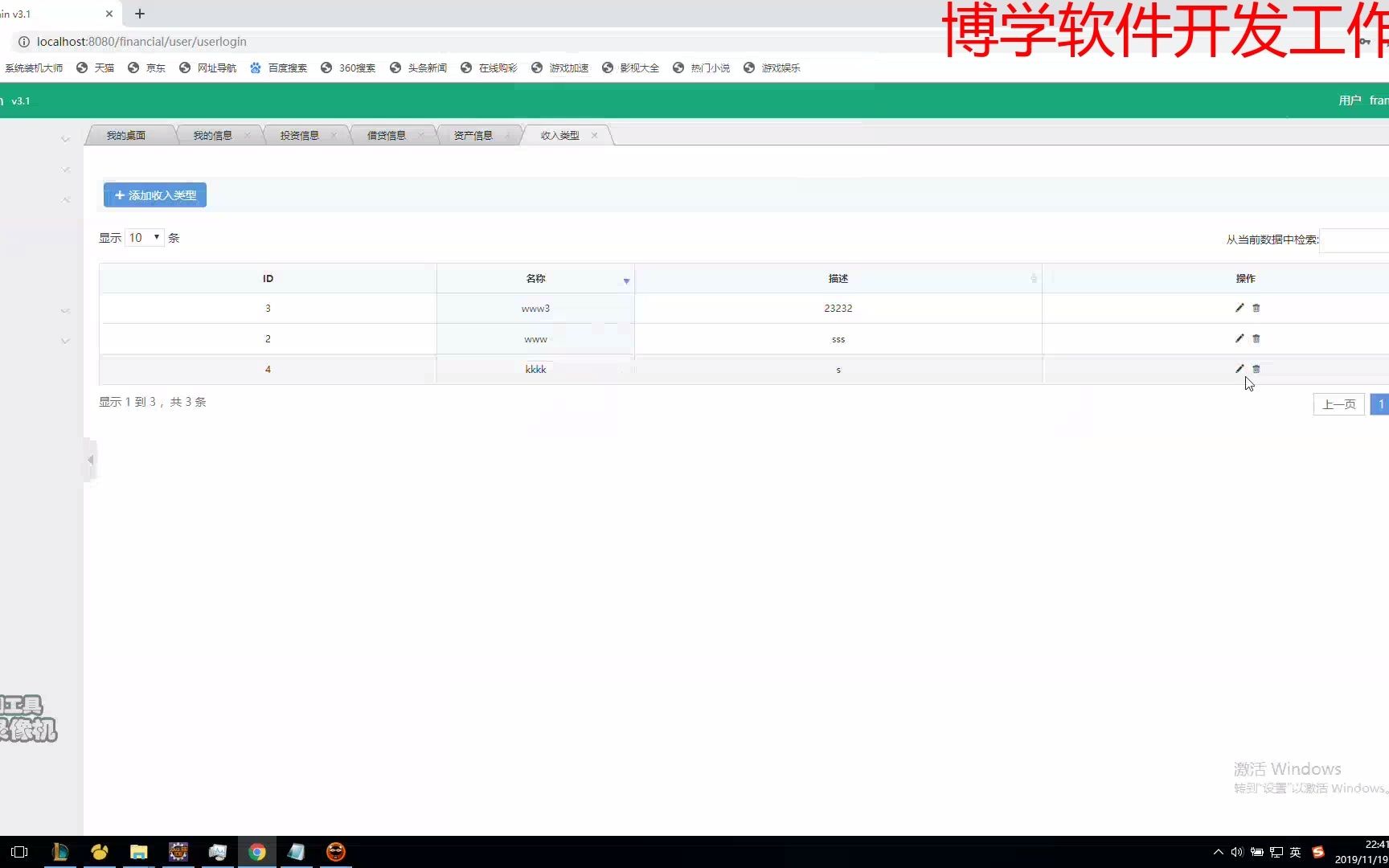Select the 收入类型 tab
The height and width of the screenshot is (868, 1389).
point(560,135)
